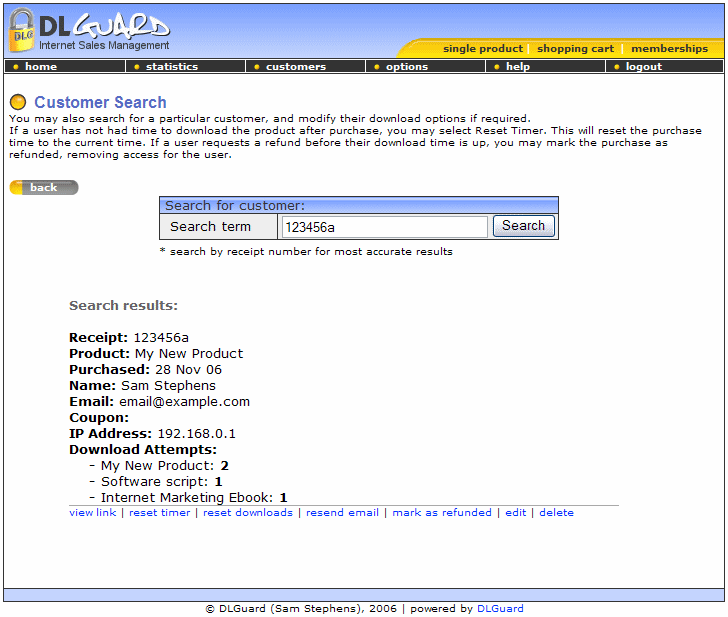The height and width of the screenshot is (617, 728).
Task: Focus the Search term input field
Action: coord(384,227)
